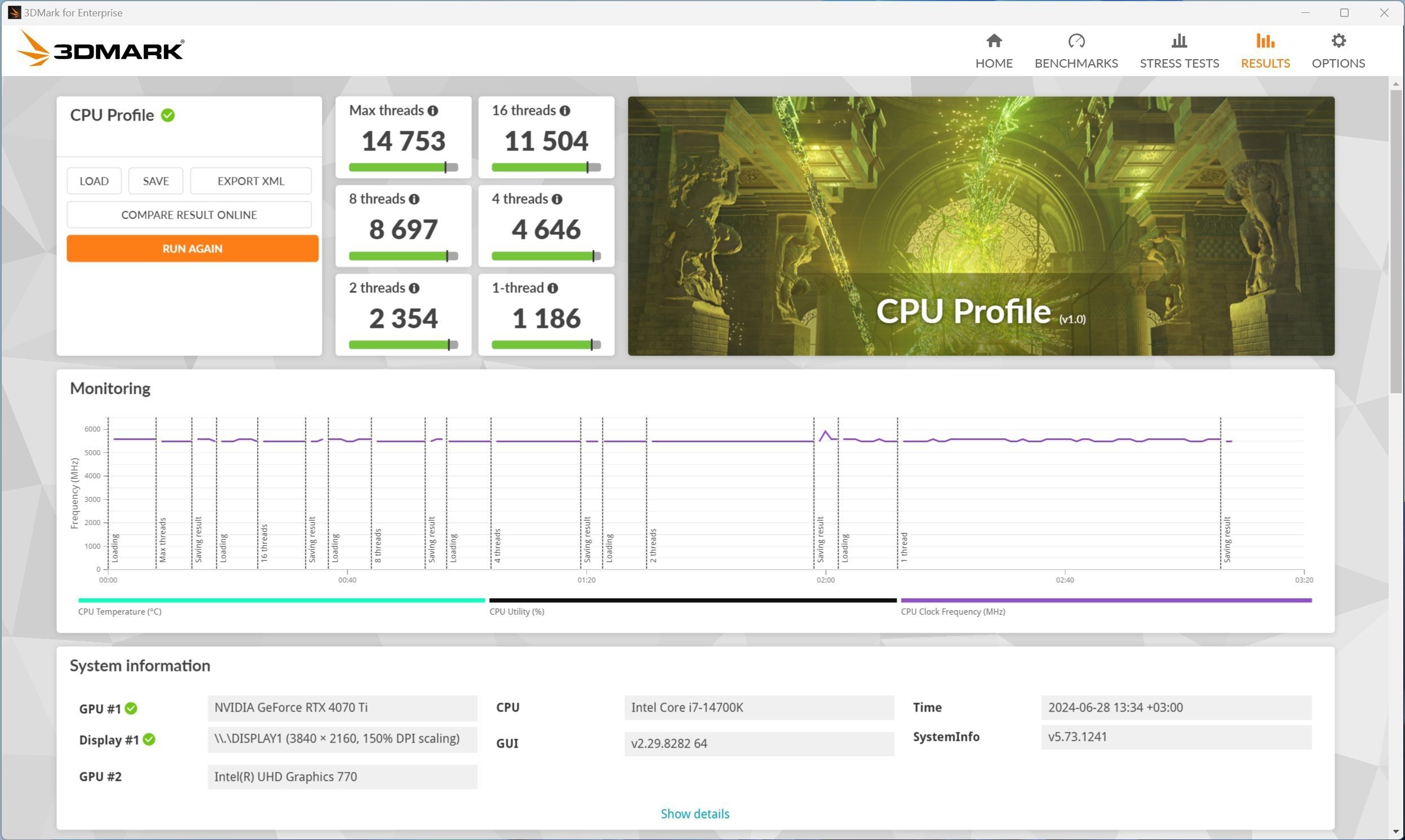Select LOAD profile option

click(x=94, y=181)
